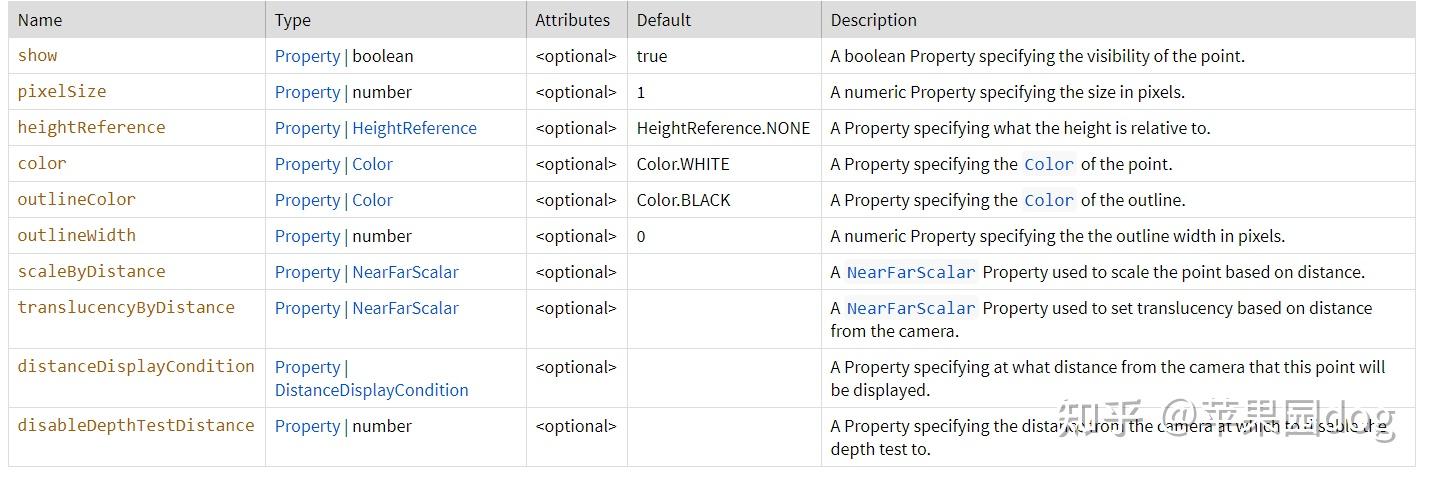Click the Property link in the pixelSize row

click(307, 92)
